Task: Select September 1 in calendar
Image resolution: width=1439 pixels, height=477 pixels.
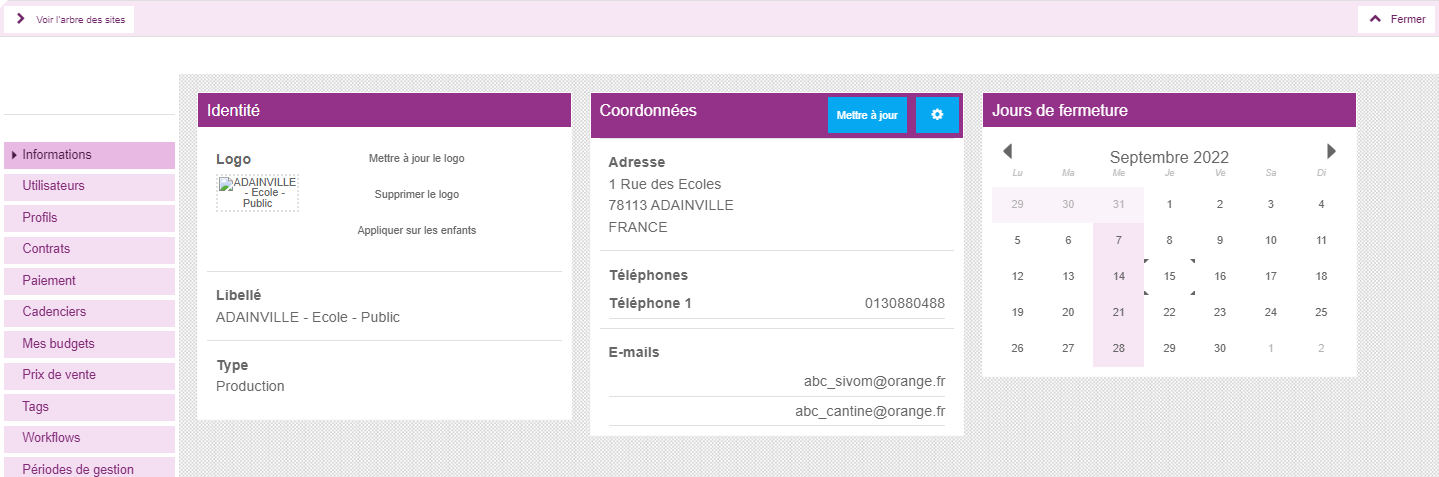Action: point(1169,204)
